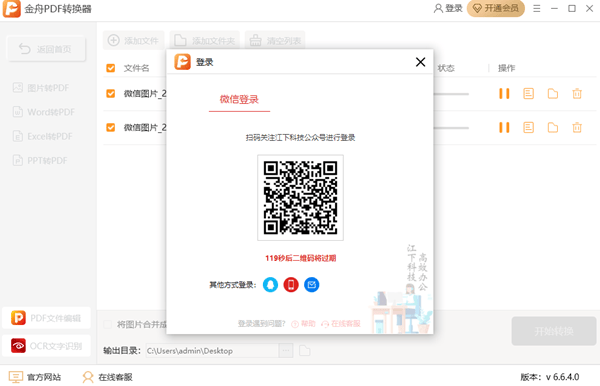Viewport: 600px width, 386px height.
Task: Open document icon in first file row
Action: click(528, 94)
